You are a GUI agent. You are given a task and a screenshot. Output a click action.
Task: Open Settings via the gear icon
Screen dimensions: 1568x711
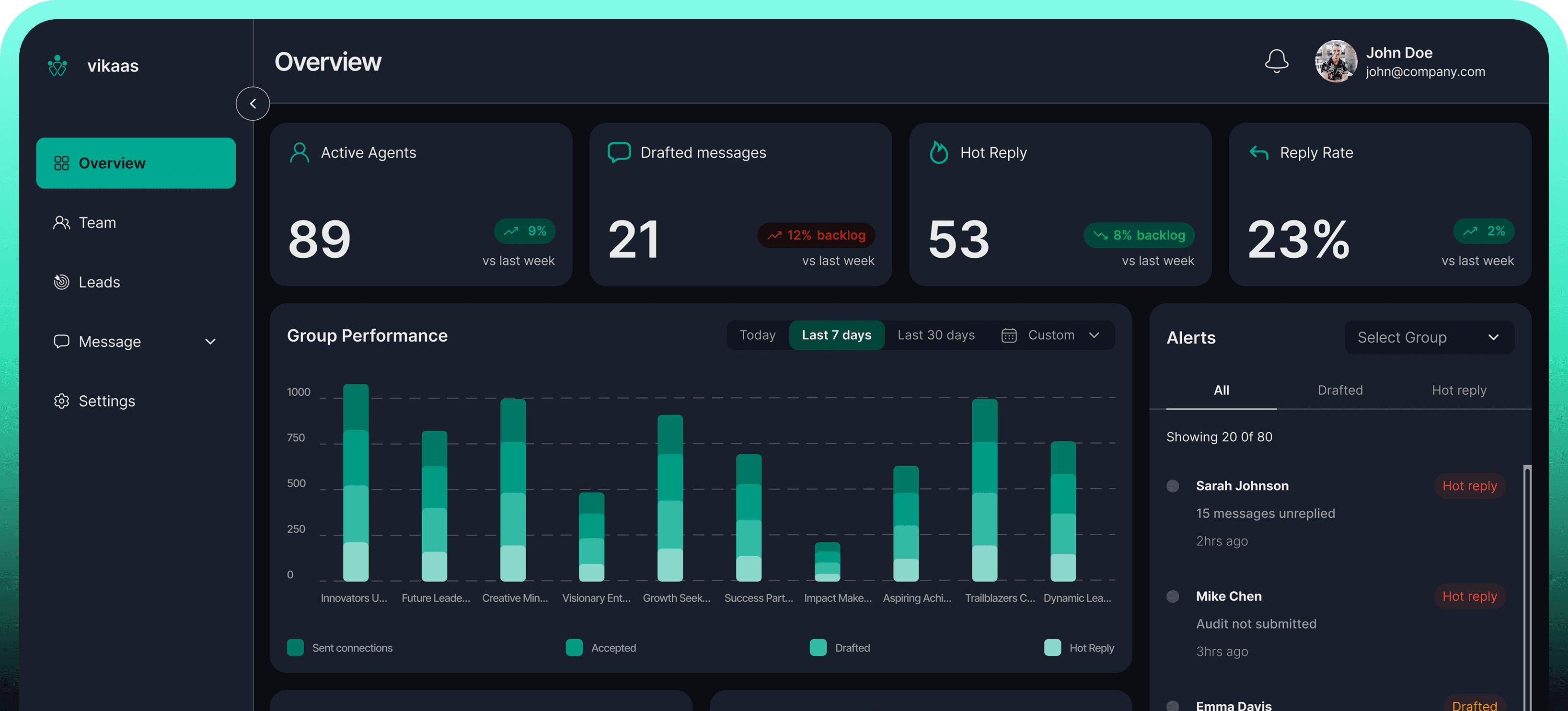(x=61, y=401)
